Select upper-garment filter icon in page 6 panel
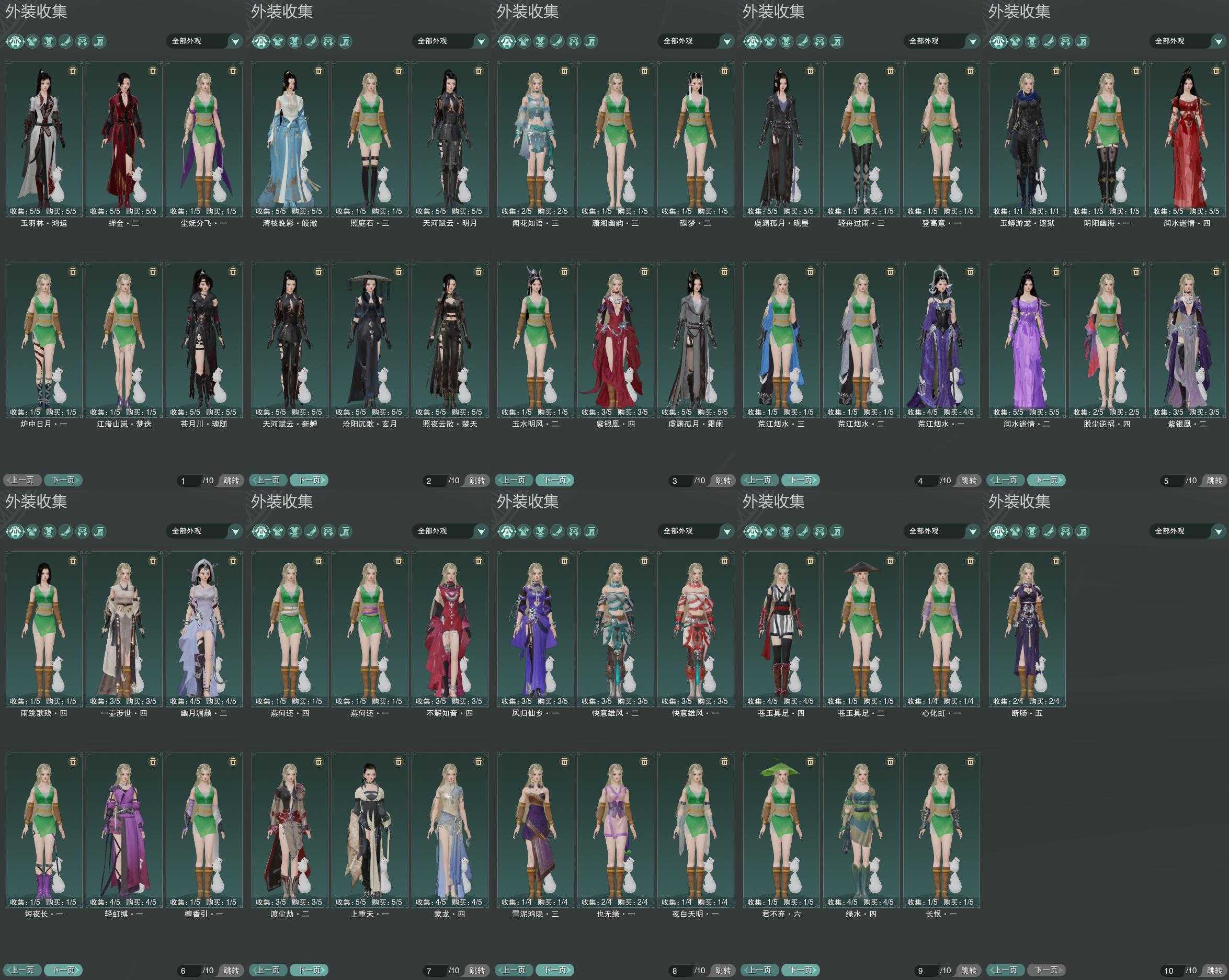1229x980 pixels. pos(32,531)
